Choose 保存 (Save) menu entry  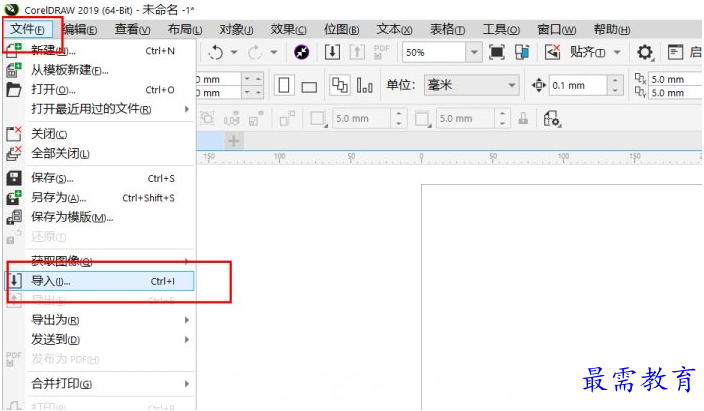[x=100, y=178]
